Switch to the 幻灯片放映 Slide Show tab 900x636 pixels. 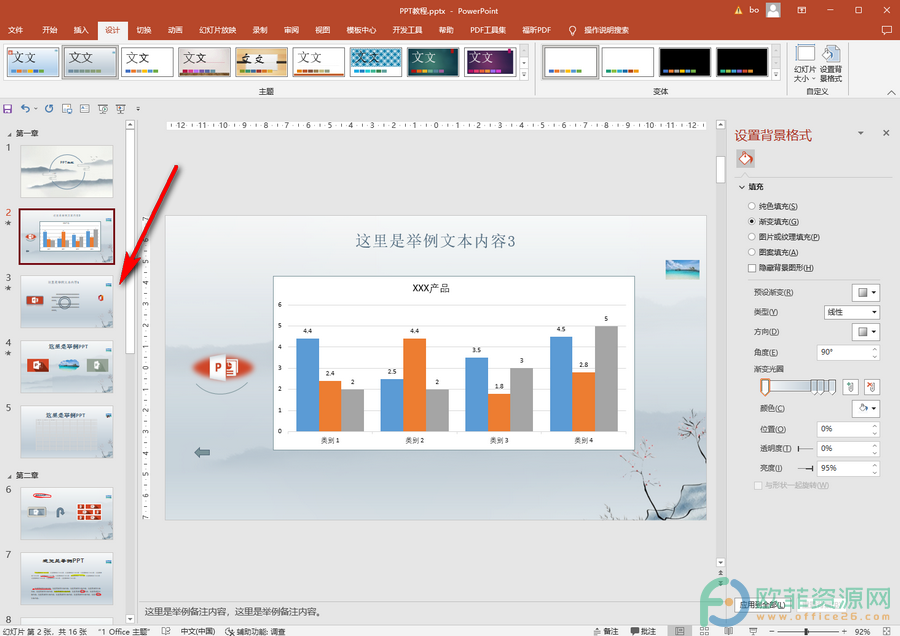point(218,30)
